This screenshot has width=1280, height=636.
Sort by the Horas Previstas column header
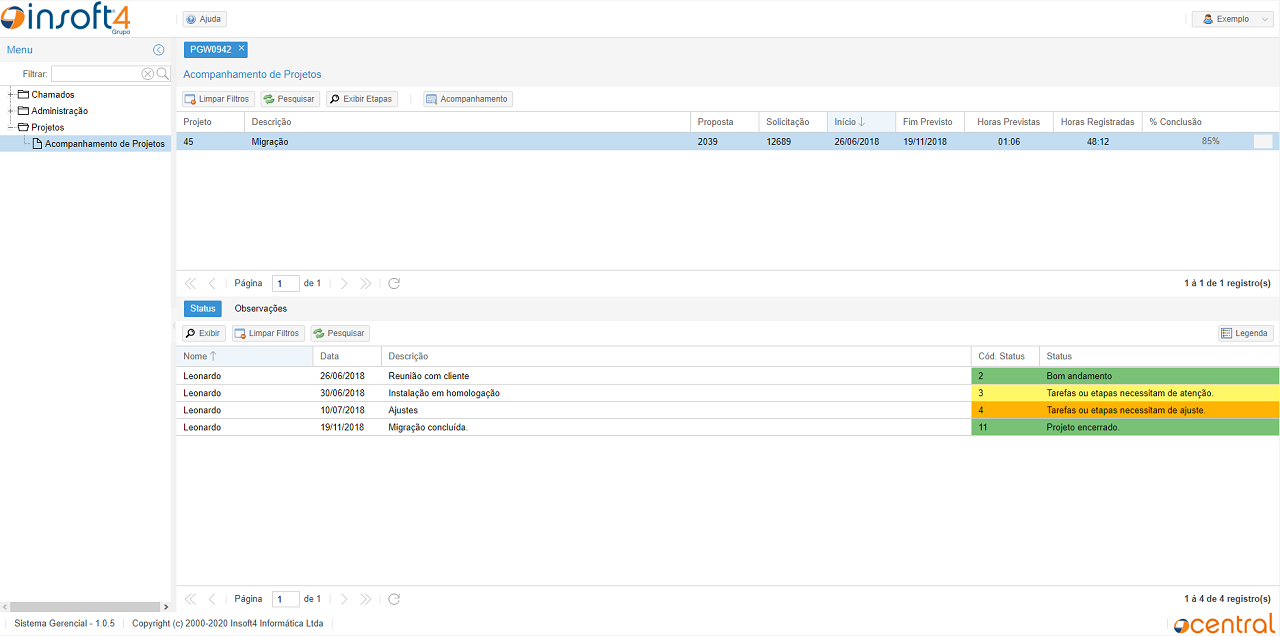pos(1009,122)
